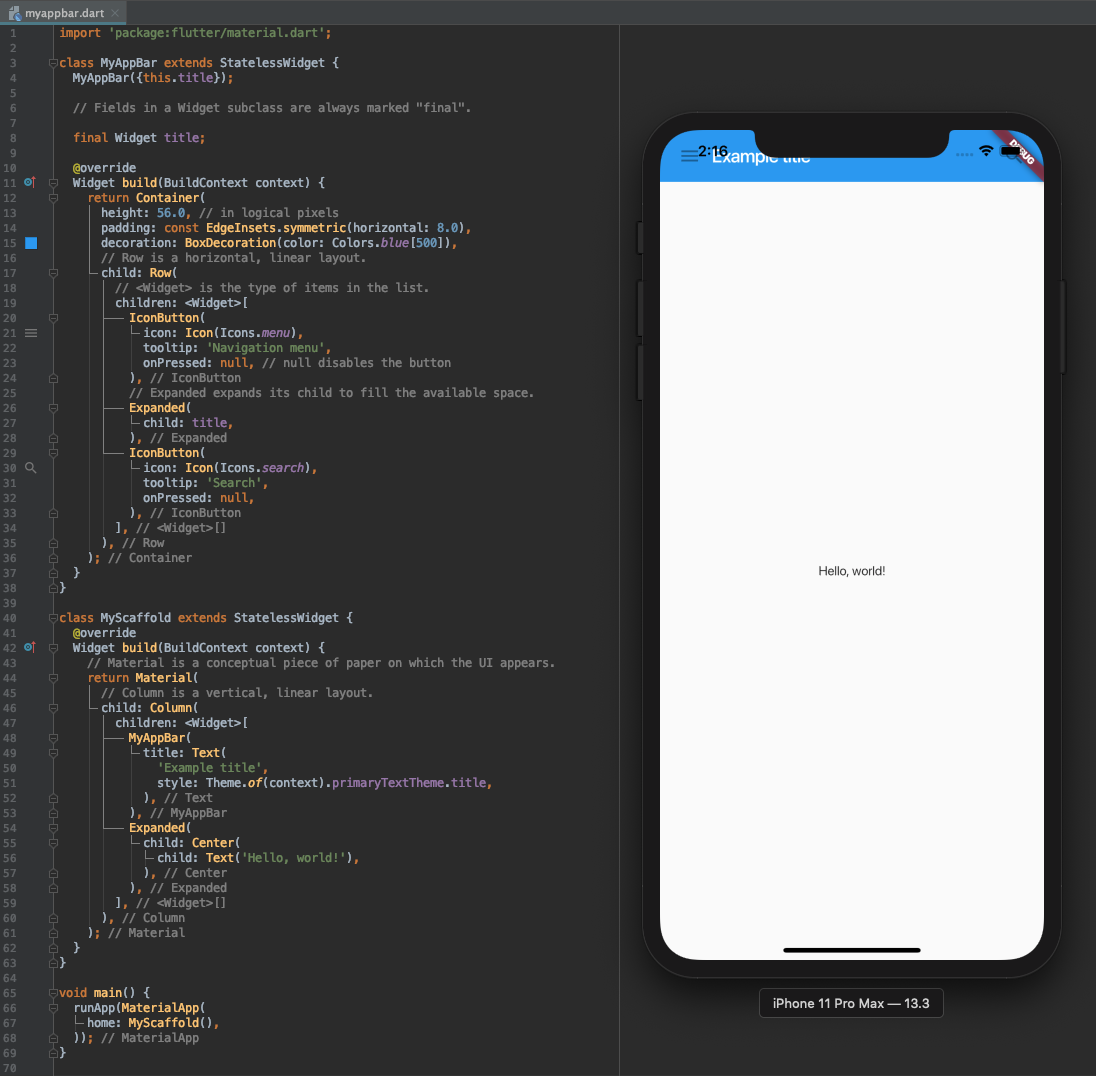Viewport: 1096px width, 1076px height.
Task: Click line number 39 in the gutter
Action: tap(10, 603)
